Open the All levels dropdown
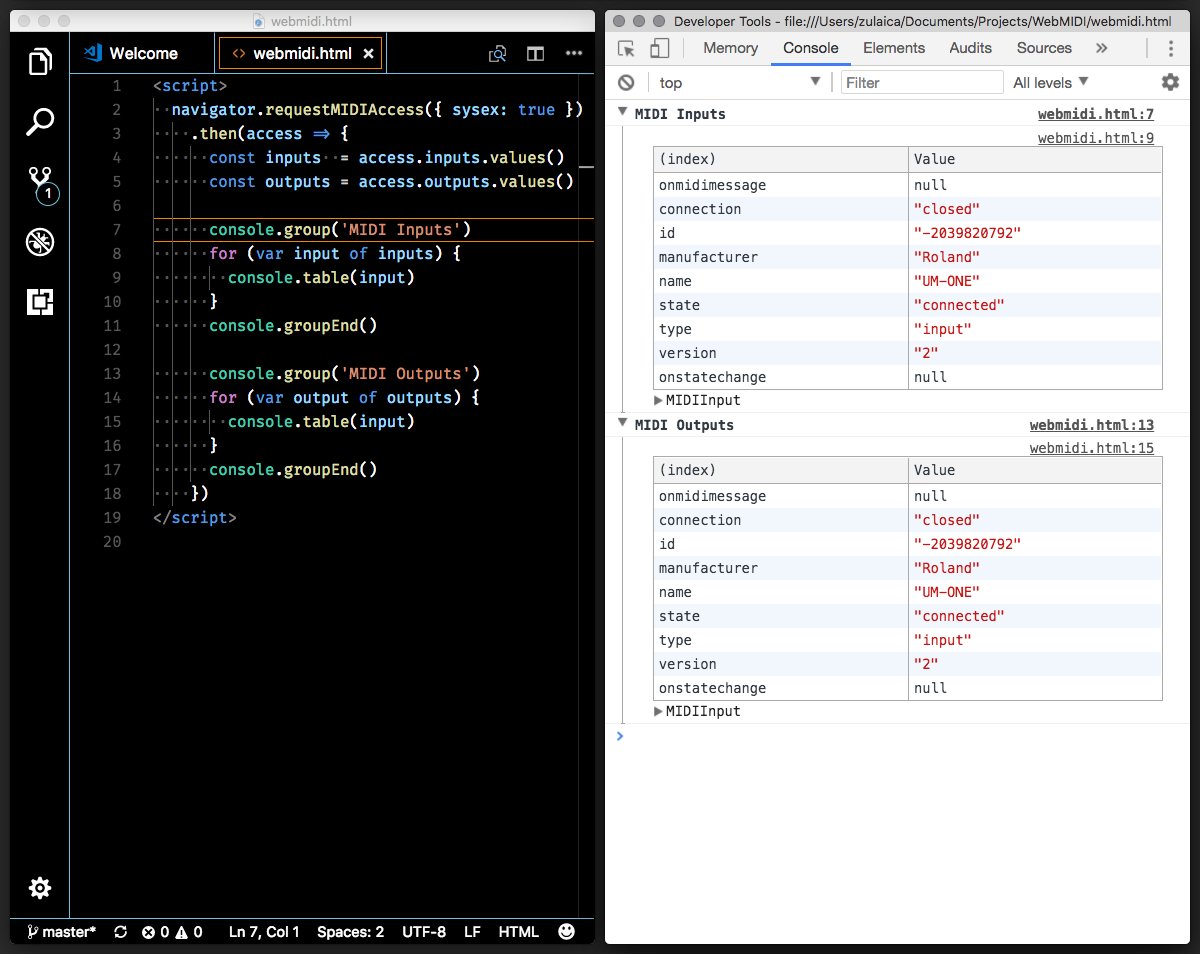Viewport: 1200px width, 954px height. pos(1051,83)
